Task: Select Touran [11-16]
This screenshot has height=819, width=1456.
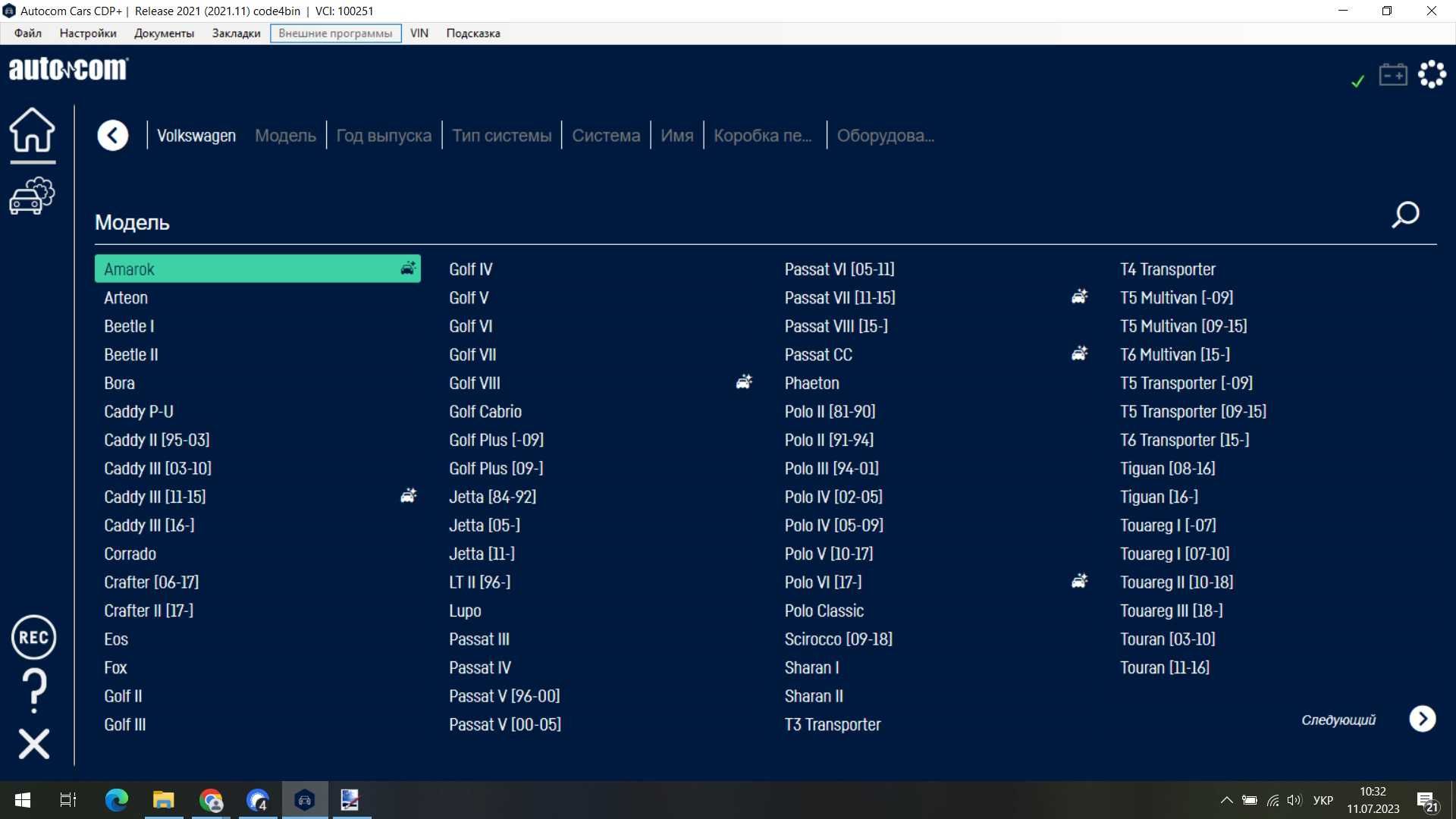Action: pyautogui.click(x=1165, y=667)
